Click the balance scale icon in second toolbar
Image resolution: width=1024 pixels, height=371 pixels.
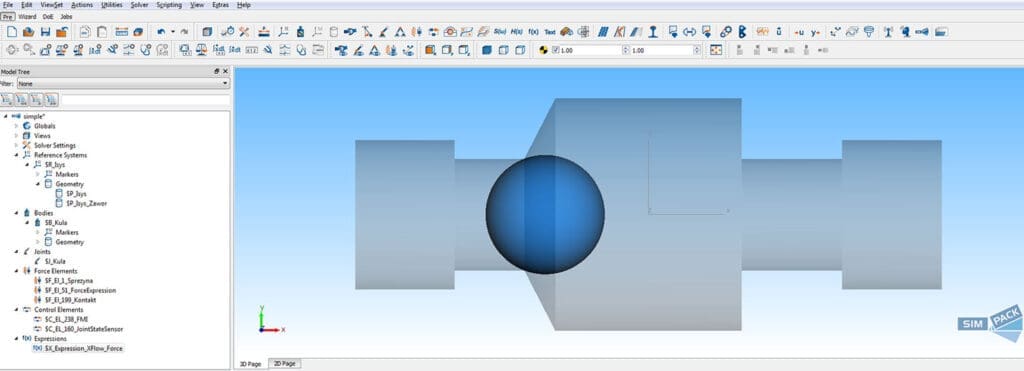(x=202, y=50)
